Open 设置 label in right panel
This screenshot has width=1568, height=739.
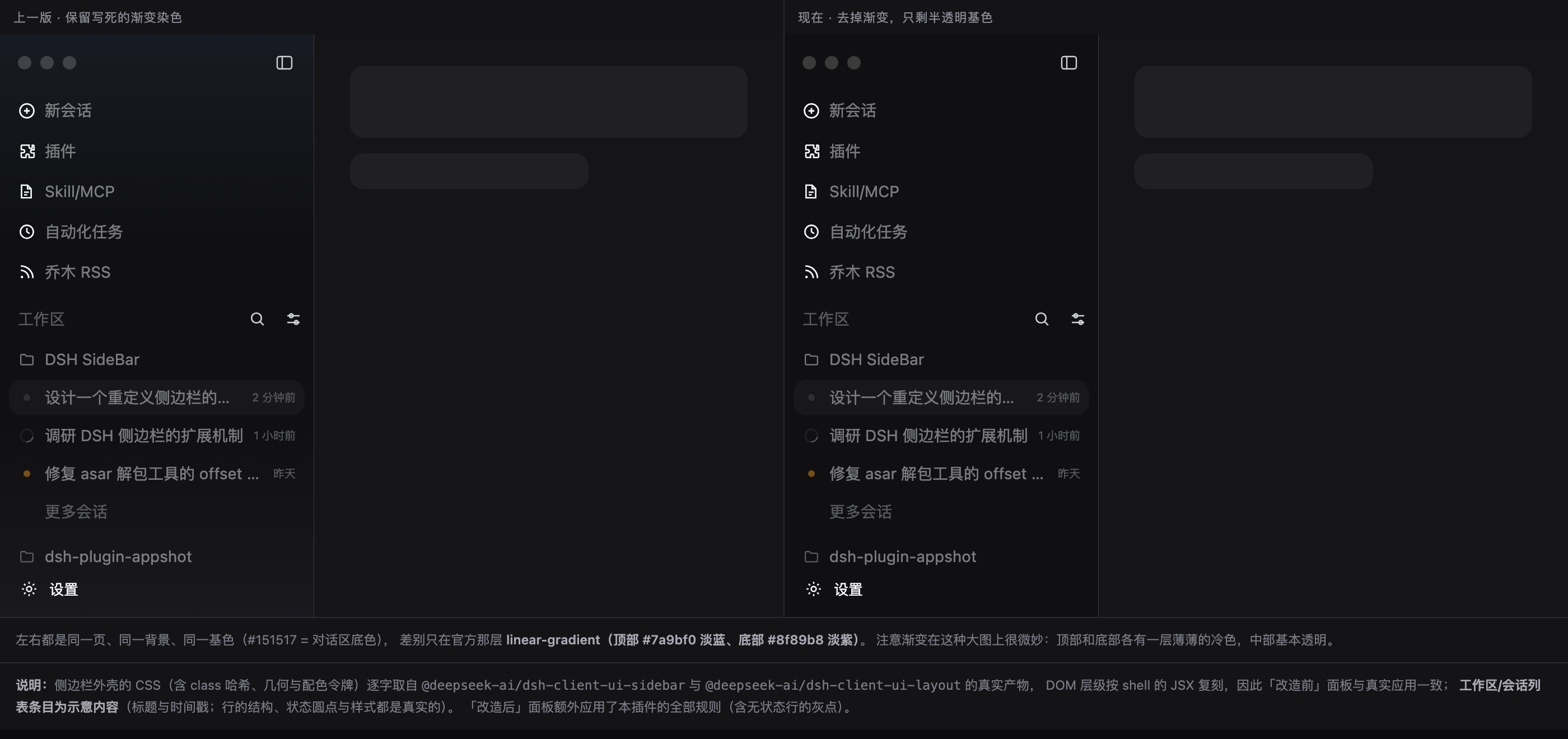coord(848,590)
